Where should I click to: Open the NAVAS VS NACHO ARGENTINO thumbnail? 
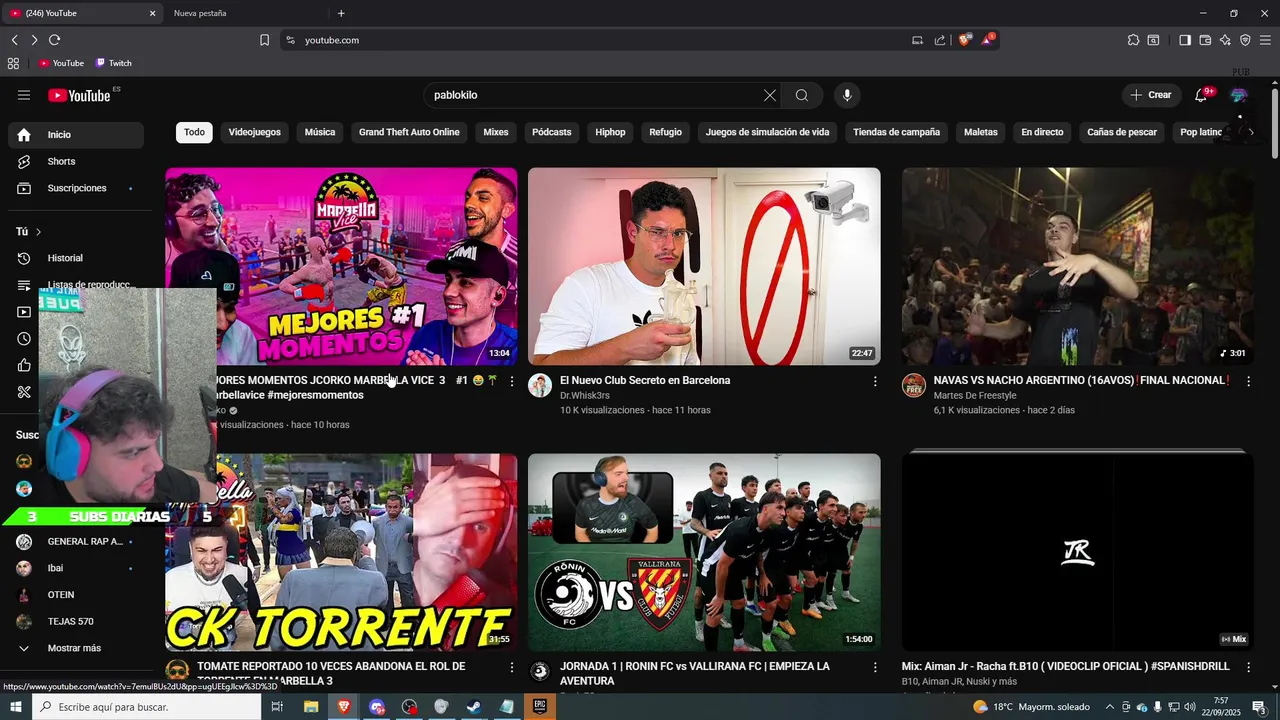pyautogui.click(x=1077, y=266)
